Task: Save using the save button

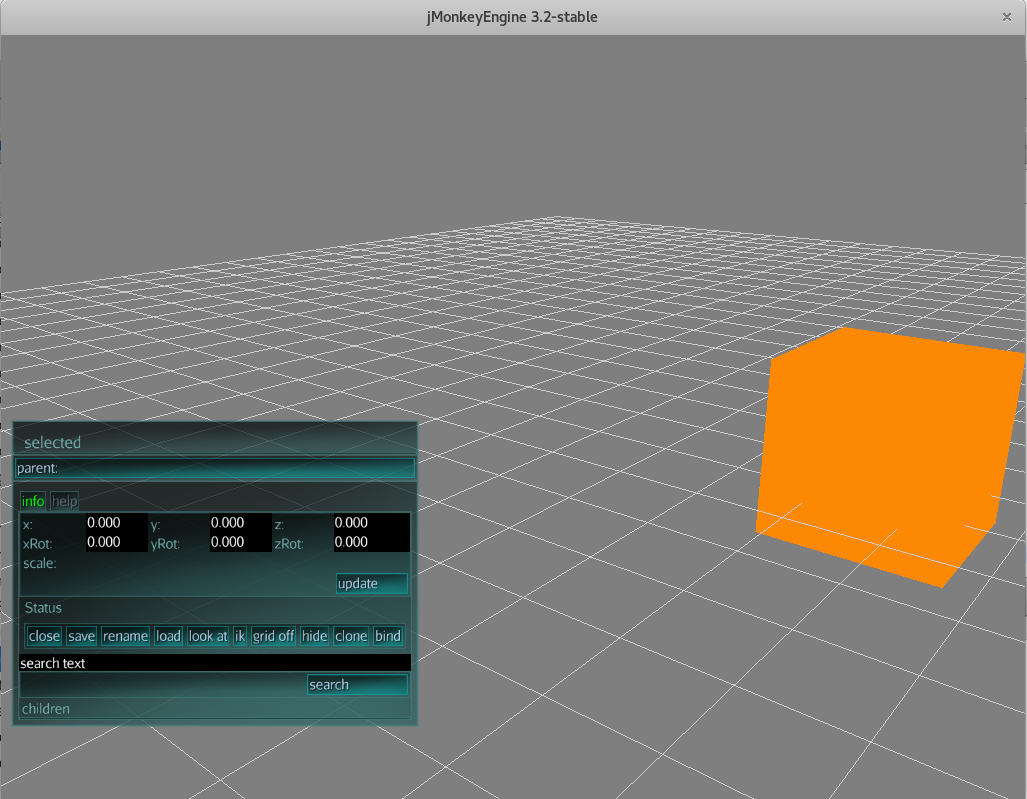Action: [x=81, y=636]
